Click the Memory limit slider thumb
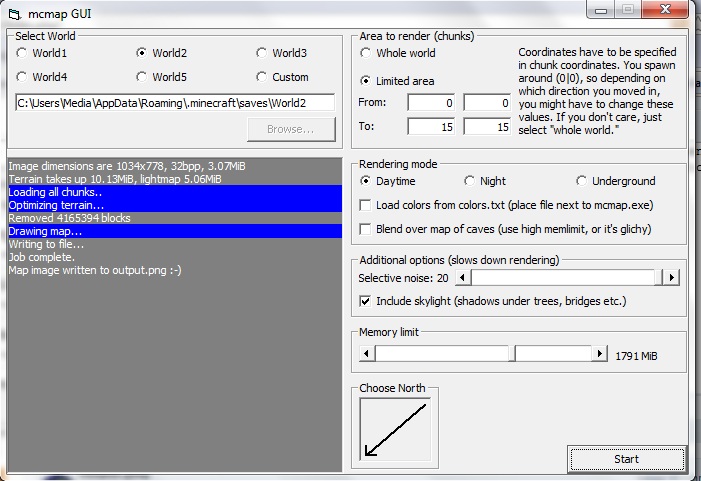Screen dimensions: 701x481 pyautogui.click(x=512, y=354)
